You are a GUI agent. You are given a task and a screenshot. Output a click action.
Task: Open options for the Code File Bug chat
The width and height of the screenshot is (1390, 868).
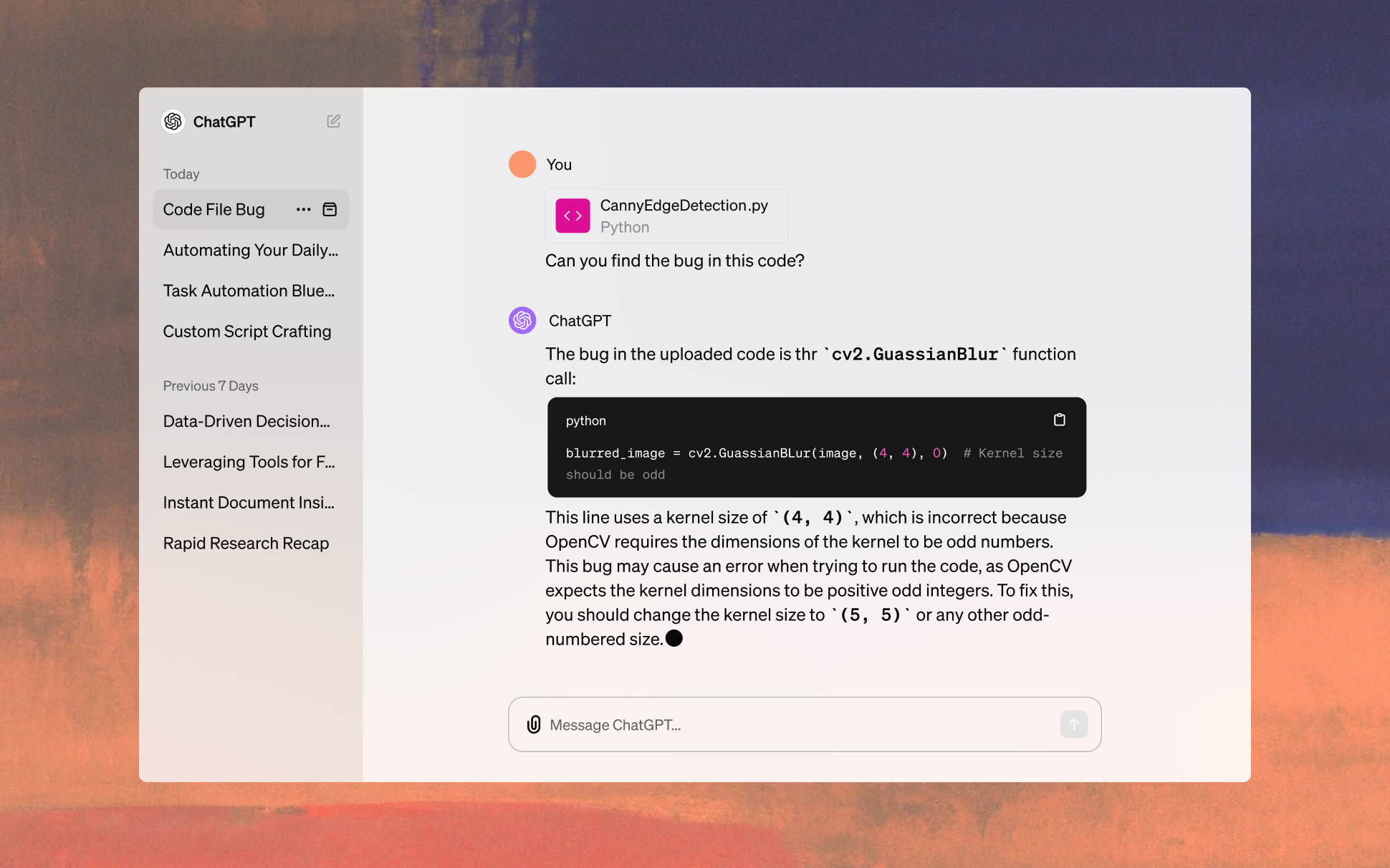tap(303, 210)
